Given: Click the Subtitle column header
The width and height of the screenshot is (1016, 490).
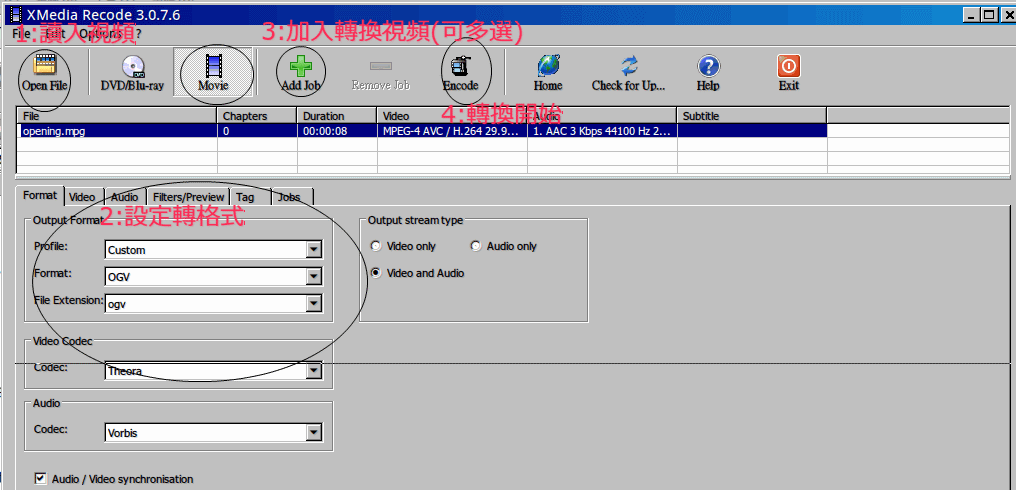Looking at the screenshot, I should pyautogui.click(x=752, y=116).
